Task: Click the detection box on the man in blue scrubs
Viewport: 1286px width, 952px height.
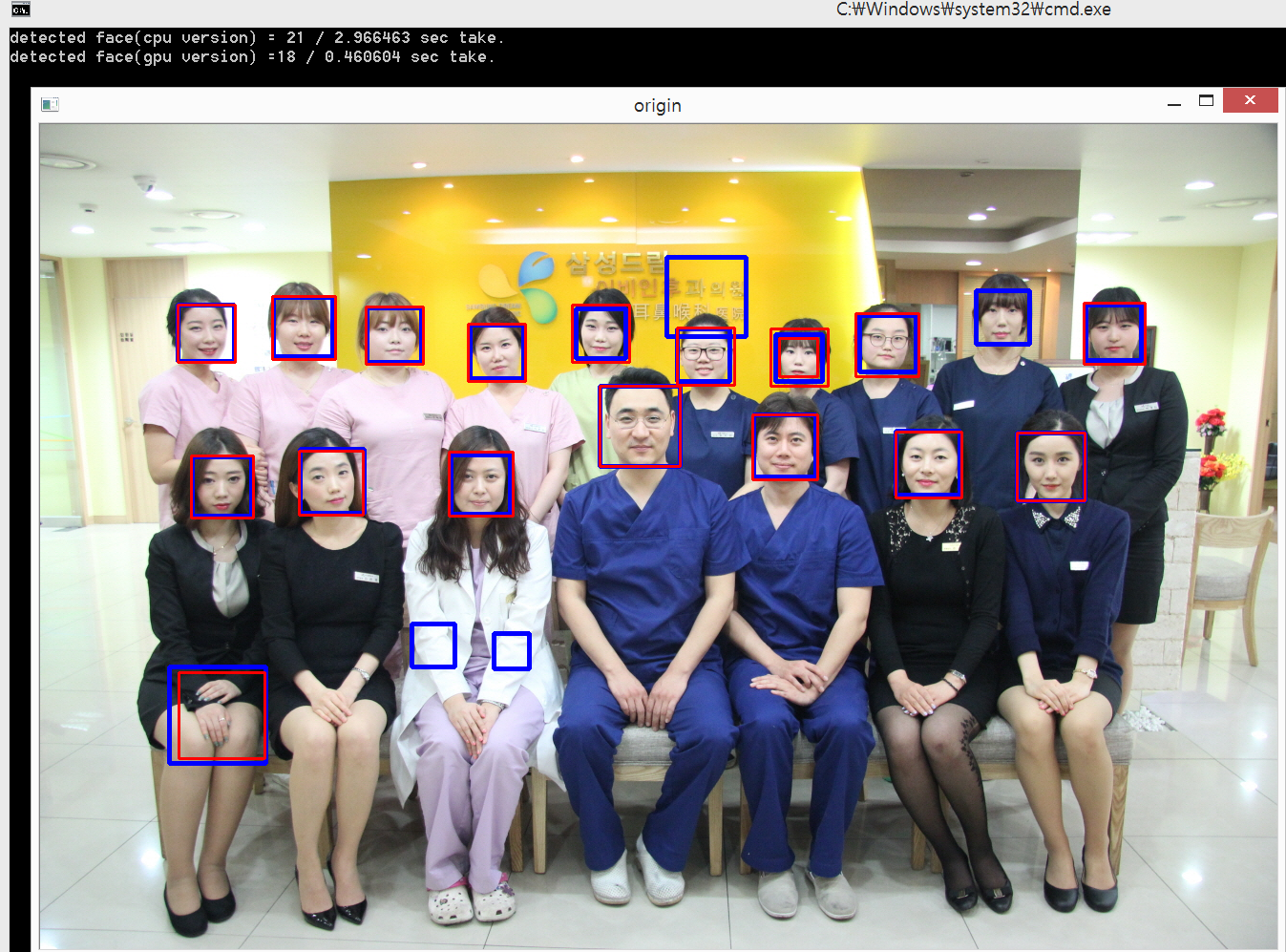Action: pyautogui.click(x=785, y=448)
